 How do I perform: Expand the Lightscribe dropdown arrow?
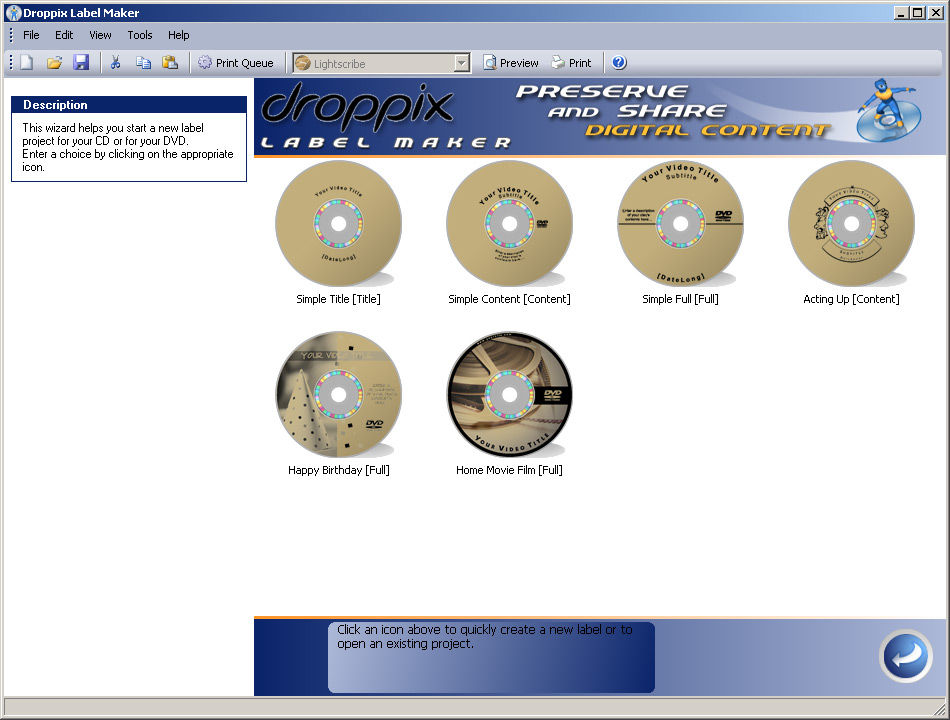462,63
